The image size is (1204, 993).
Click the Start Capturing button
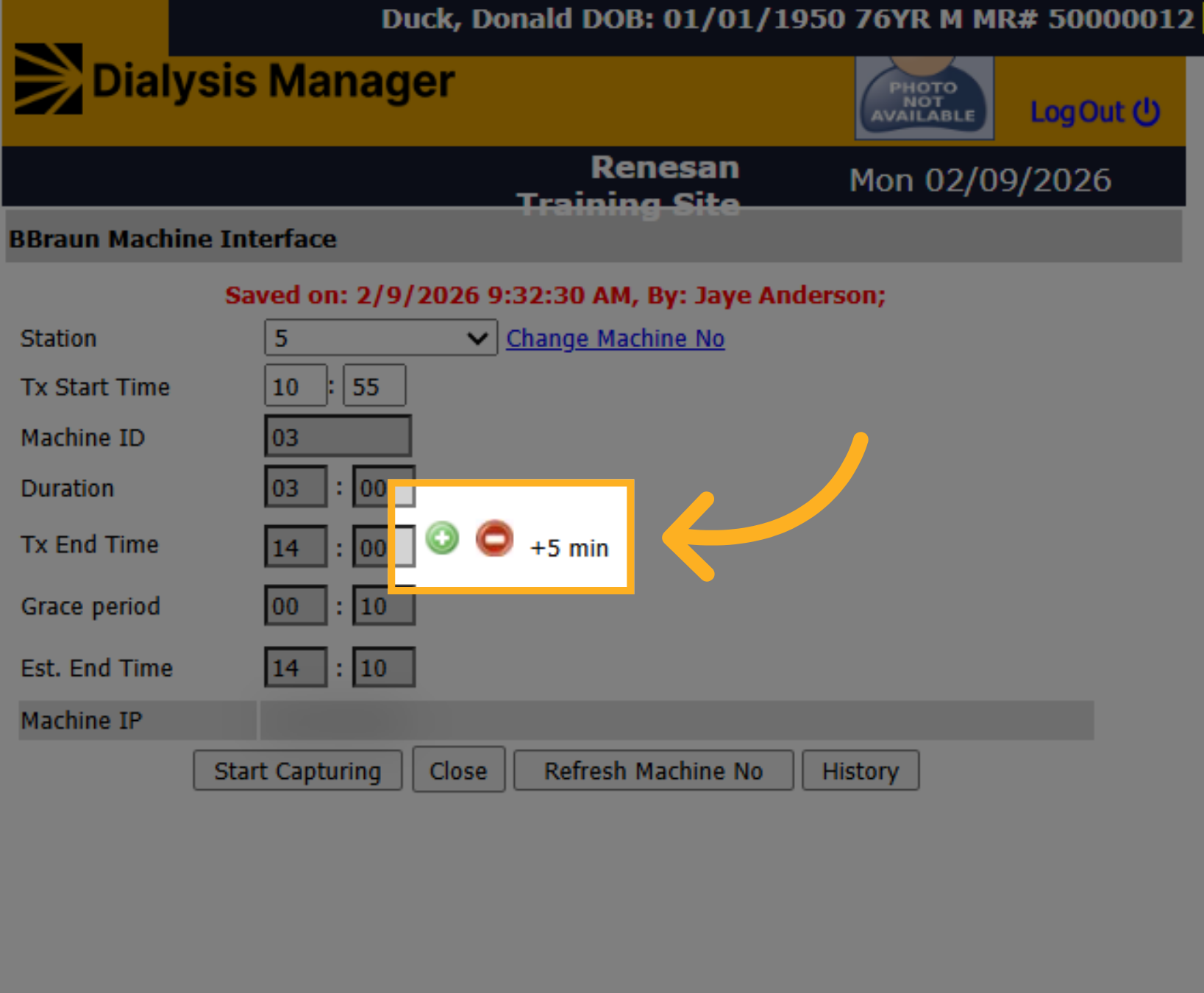coord(297,771)
